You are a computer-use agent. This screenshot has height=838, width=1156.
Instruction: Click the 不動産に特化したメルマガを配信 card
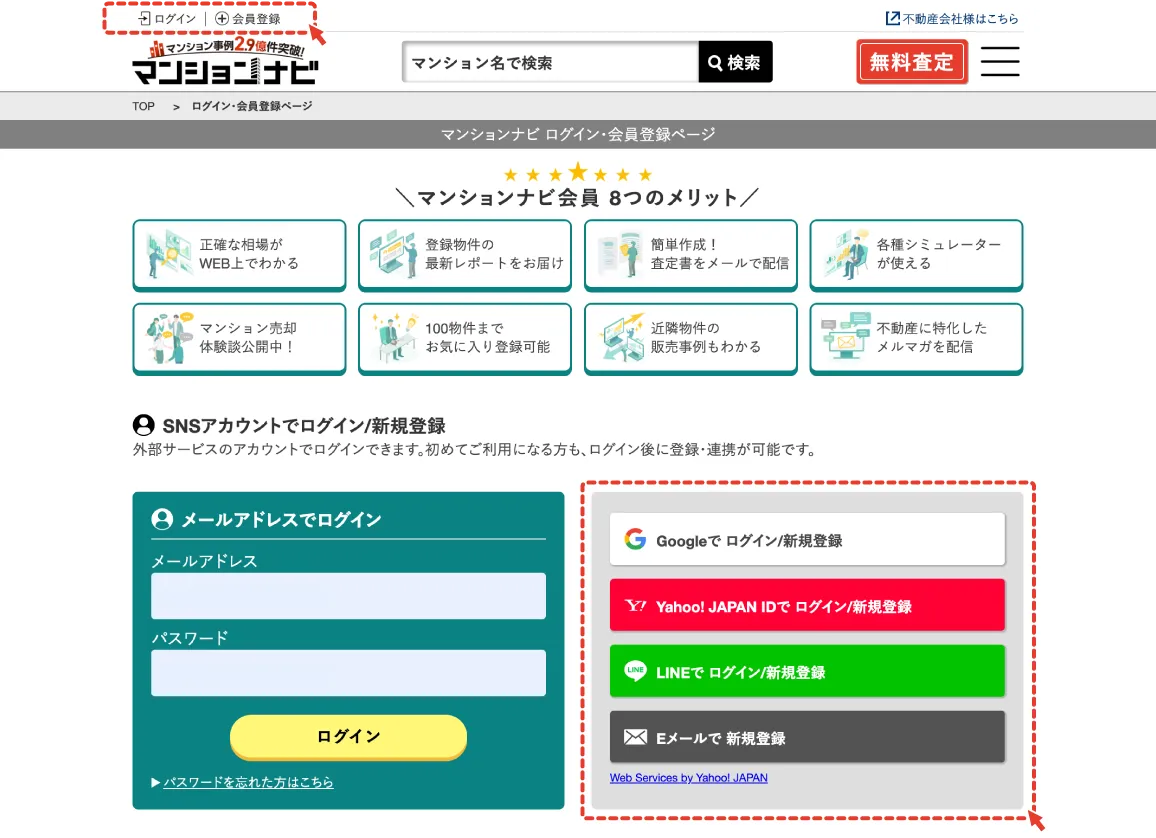[x=916, y=338]
